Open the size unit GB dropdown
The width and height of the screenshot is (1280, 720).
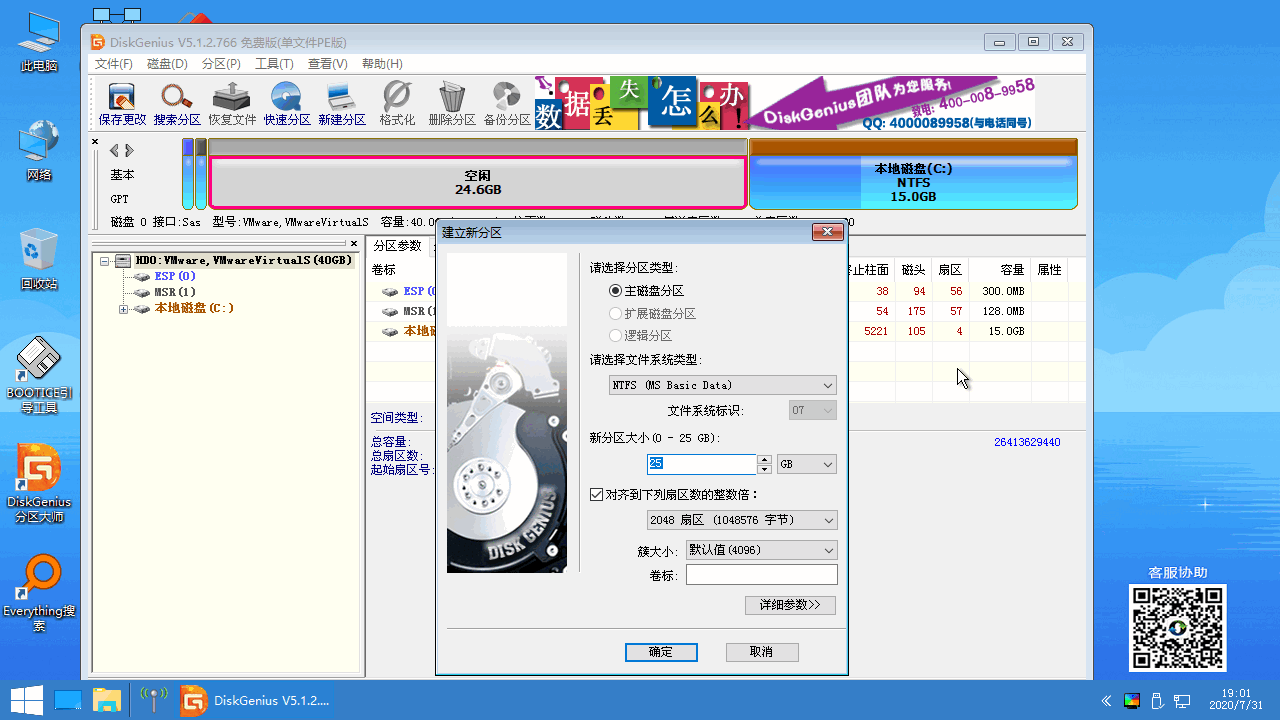[806, 464]
